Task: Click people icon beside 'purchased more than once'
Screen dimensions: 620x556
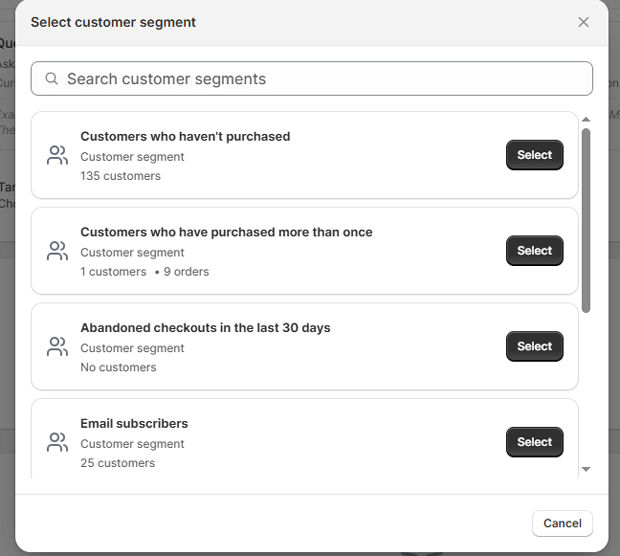Action: 57,251
